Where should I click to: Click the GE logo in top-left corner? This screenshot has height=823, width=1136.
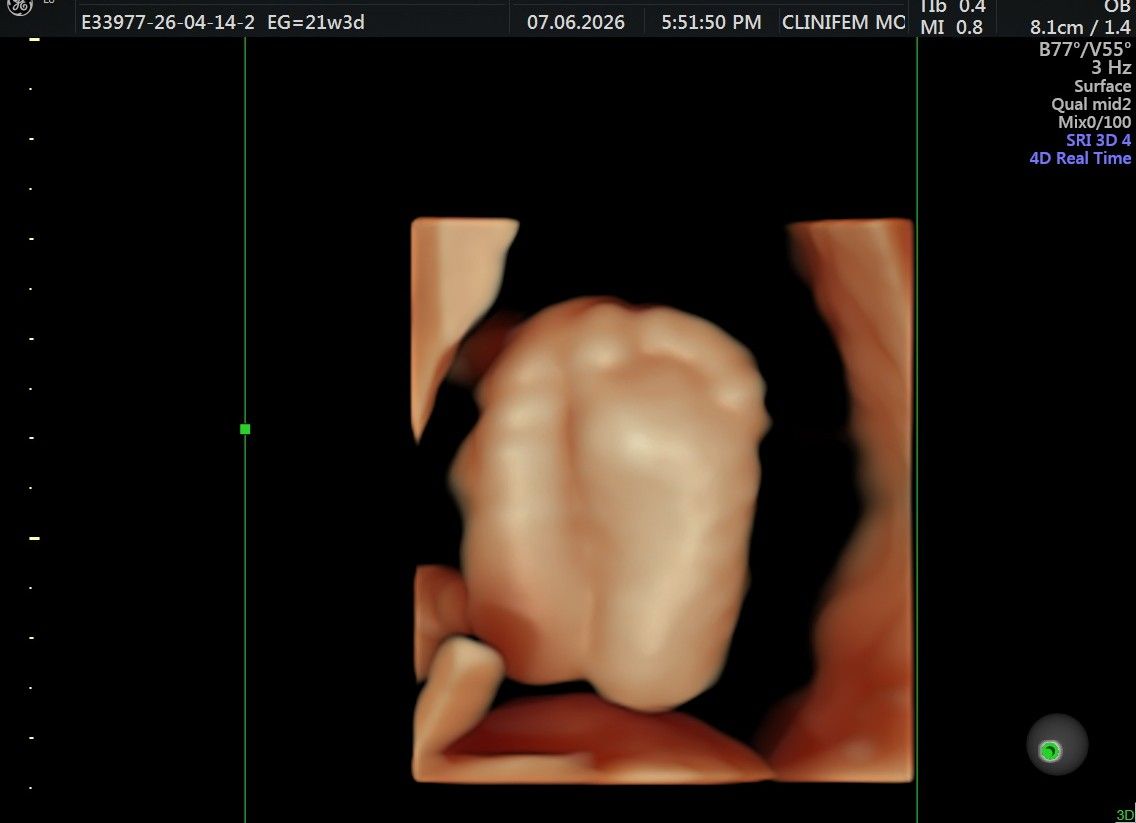point(20,7)
